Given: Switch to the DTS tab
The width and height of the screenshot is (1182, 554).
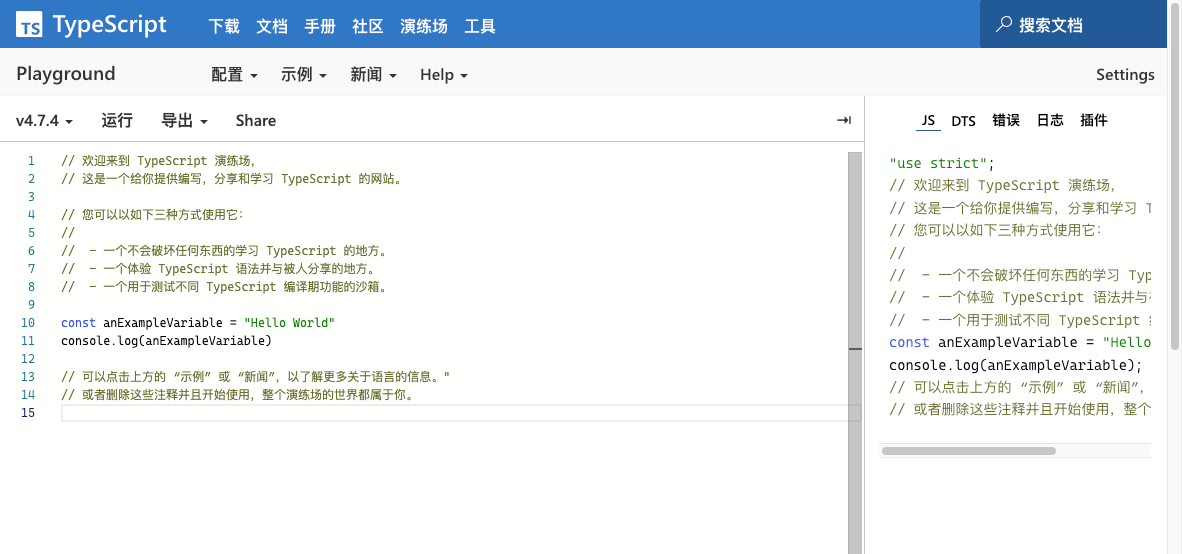Looking at the screenshot, I should [963, 121].
